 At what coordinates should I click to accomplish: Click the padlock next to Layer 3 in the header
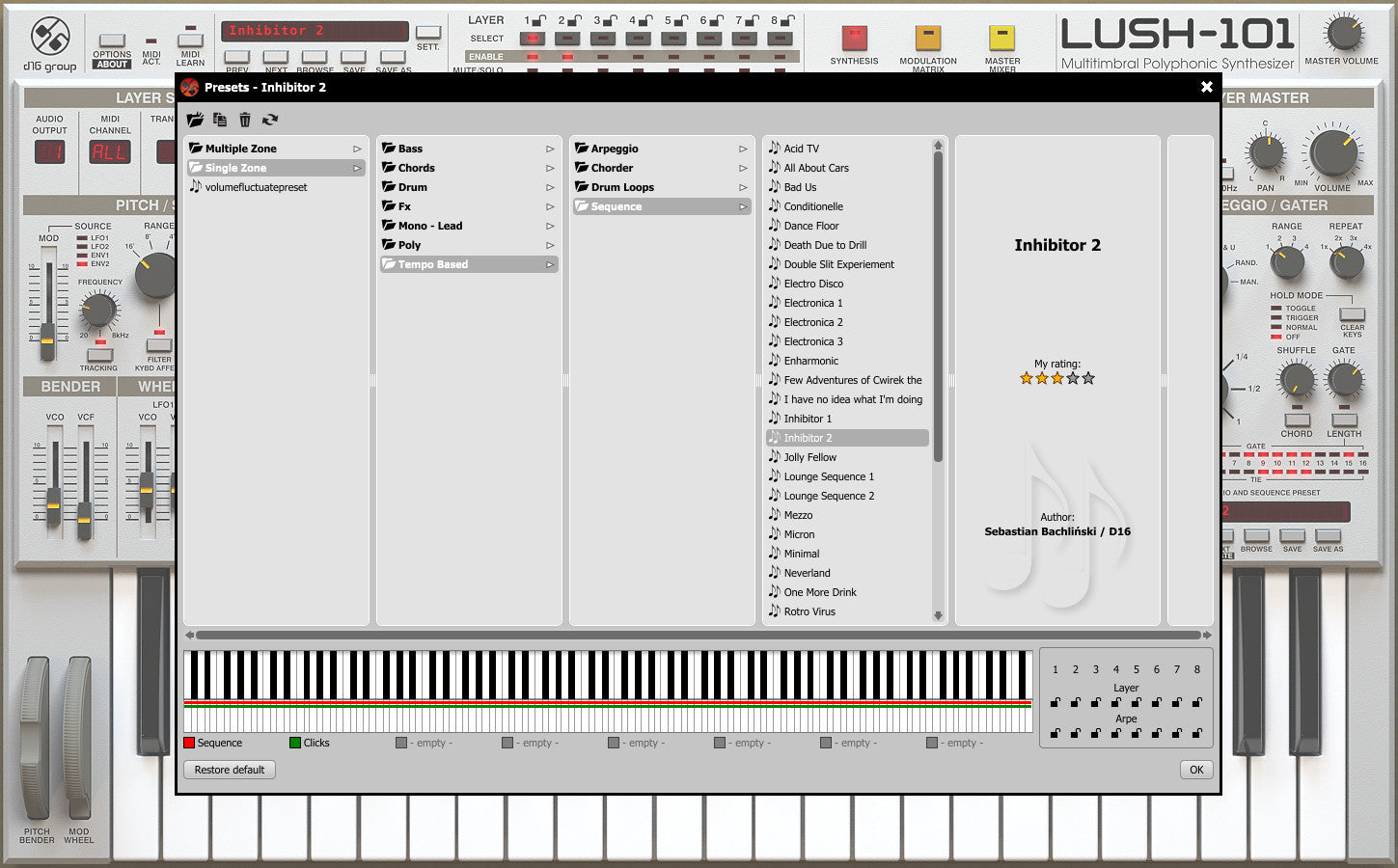tap(611, 19)
